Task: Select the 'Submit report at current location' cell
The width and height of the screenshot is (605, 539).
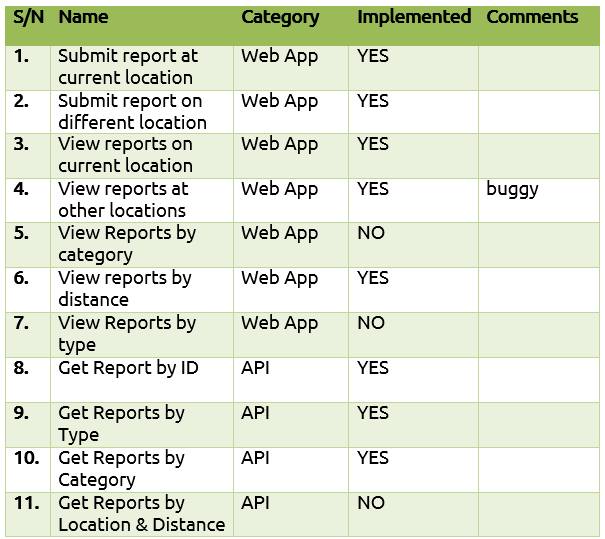Action: click(142, 68)
